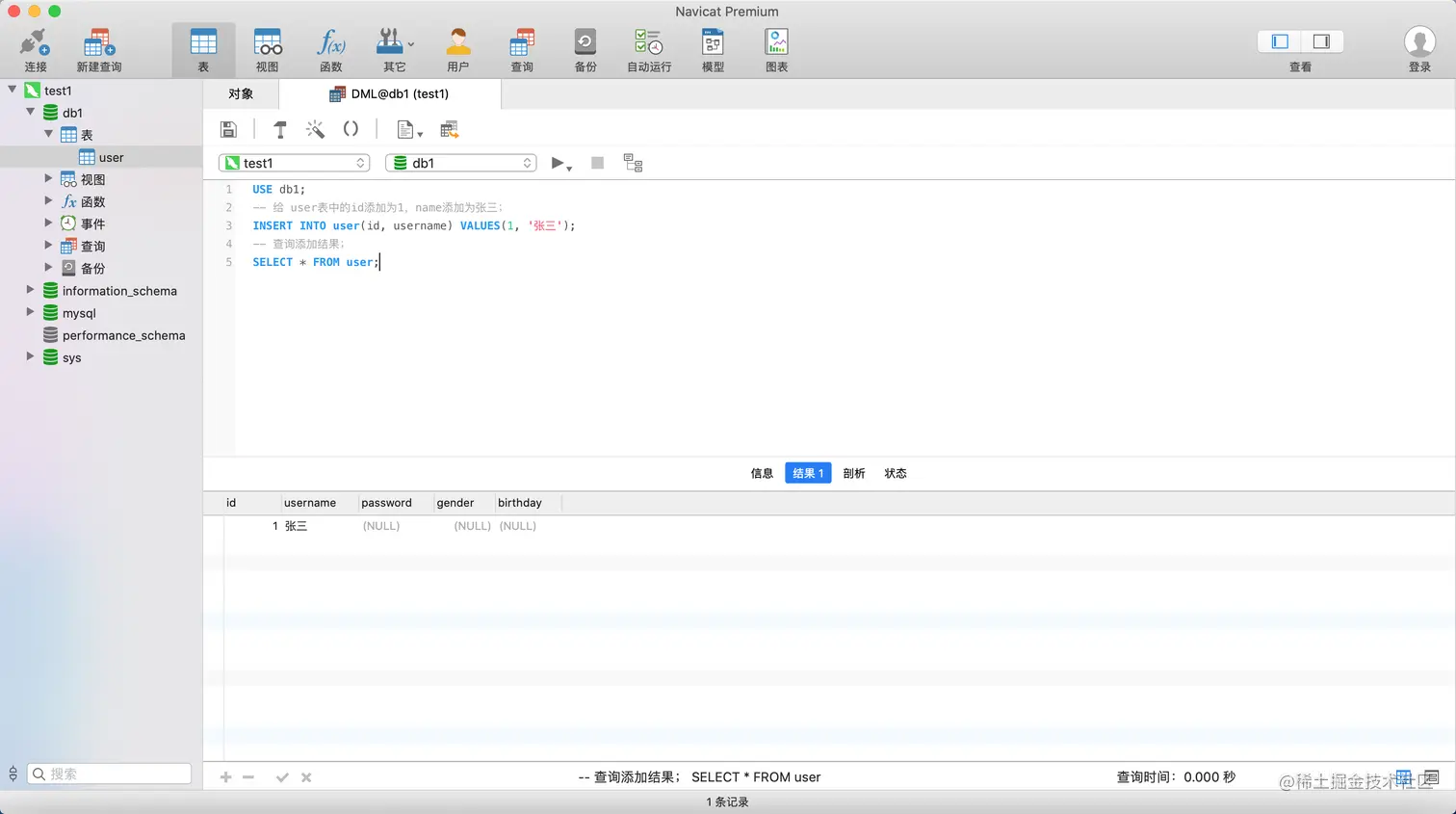The height and width of the screenshot is (814, 1456).
Task: Open the test1 connection dropdown
Action: coord(295,163)
